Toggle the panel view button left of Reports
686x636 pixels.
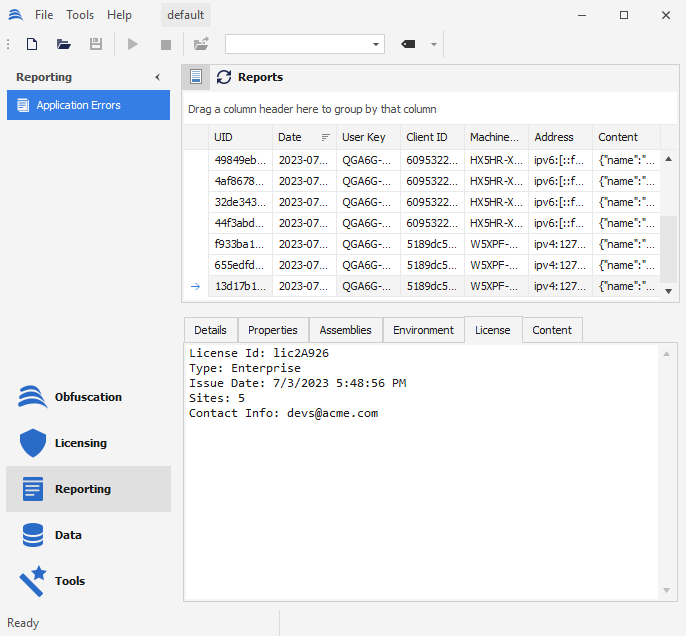click(x=196, y=77)
